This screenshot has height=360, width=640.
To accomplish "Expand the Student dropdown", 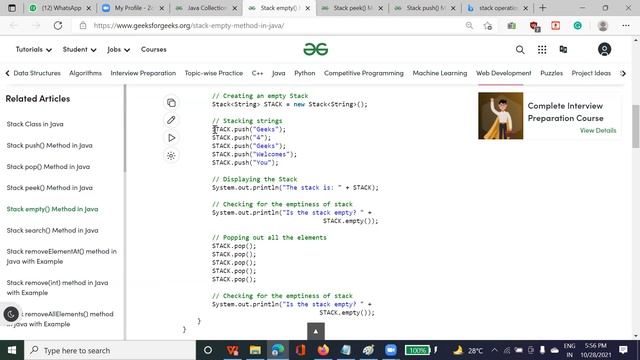I will pyautogui.click(x=80, y=49).
